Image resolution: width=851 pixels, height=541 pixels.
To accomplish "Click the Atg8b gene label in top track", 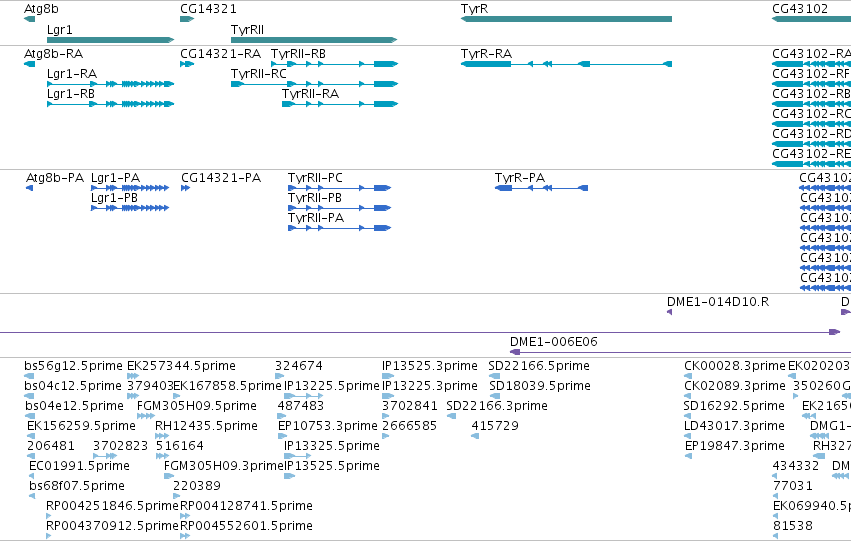I will tap(41, 9).
